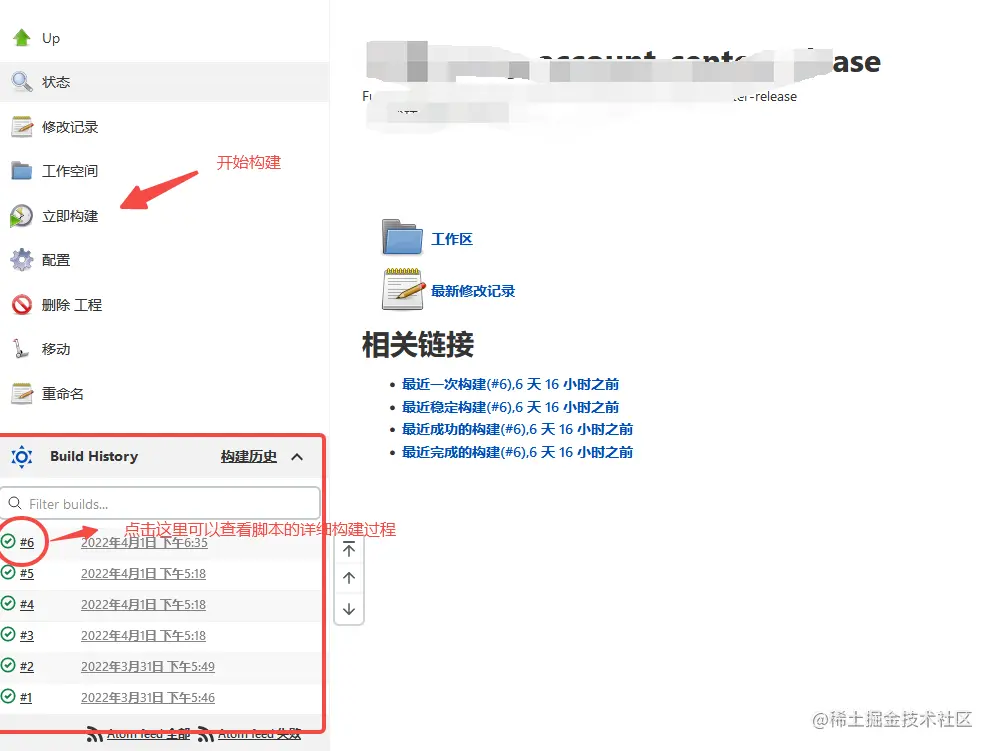Click the downward scroll arrow button
The height and width of the screenshot is (751, 994).
point(348,608)
